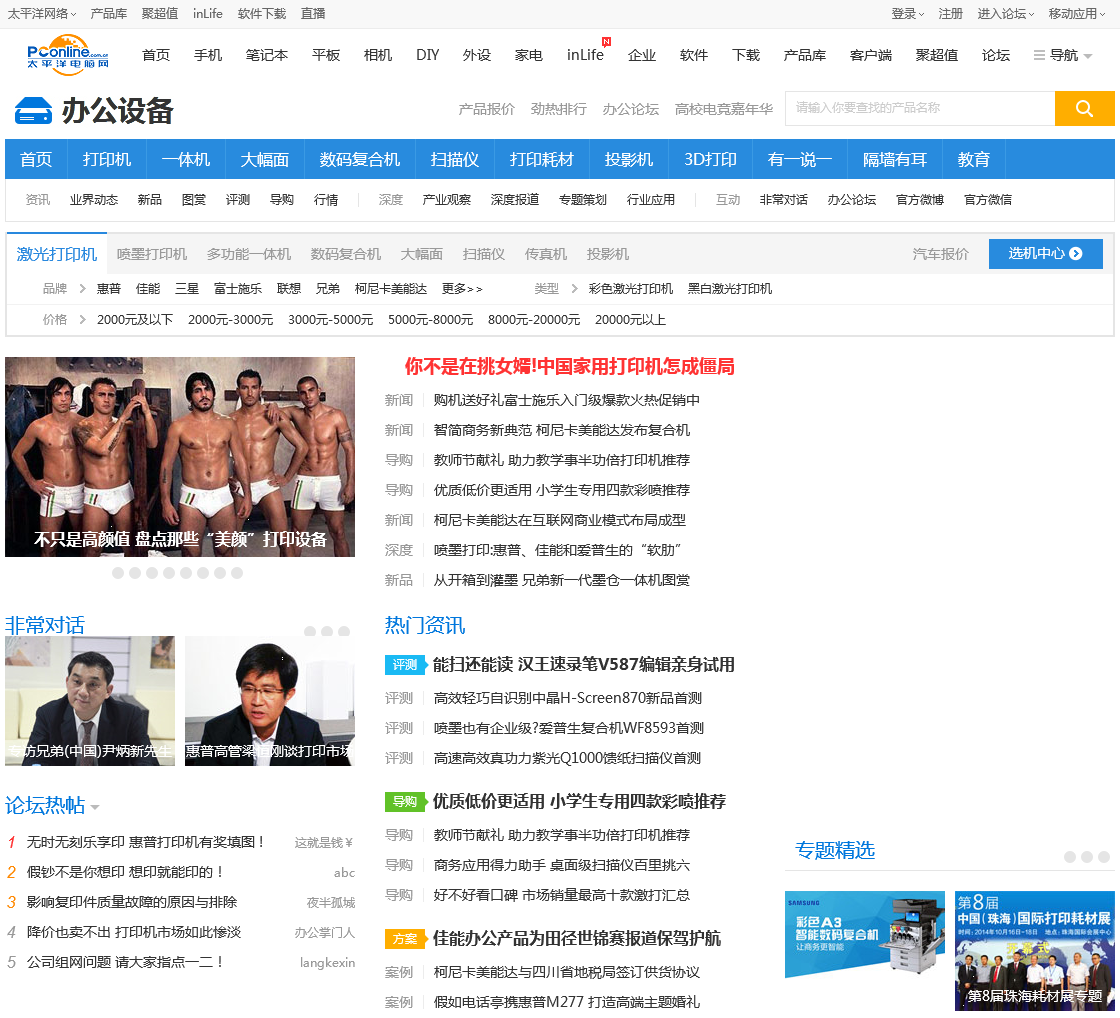Open article 喷墨打印:惠普、佳能和爱普生的"软肋"
The image size is (1120, 1018).
(x=557, y=550)
